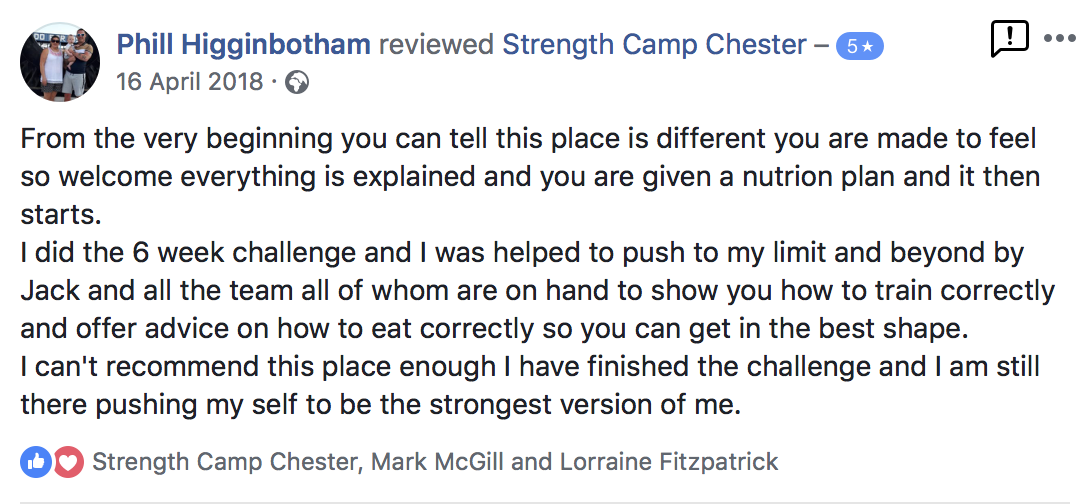Click the red heart Love reaction icon

click(68, 462)
